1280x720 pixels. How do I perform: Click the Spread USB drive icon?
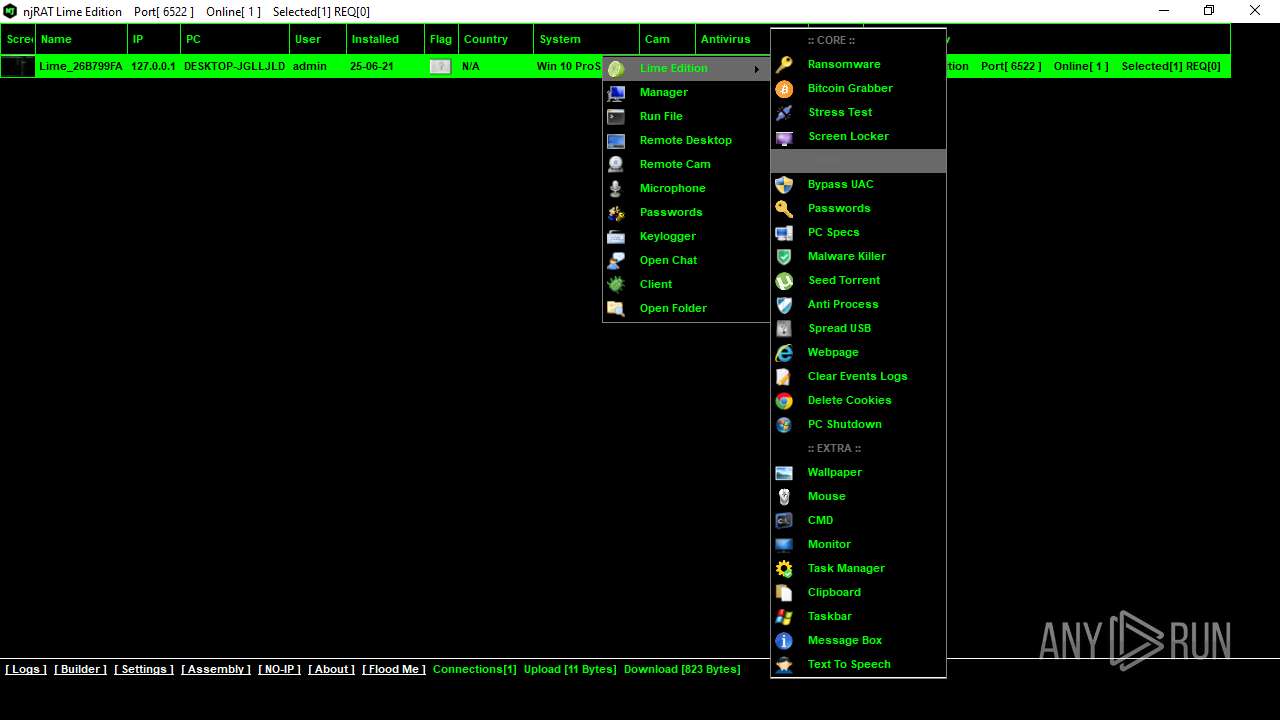click(x=785, y=328)
